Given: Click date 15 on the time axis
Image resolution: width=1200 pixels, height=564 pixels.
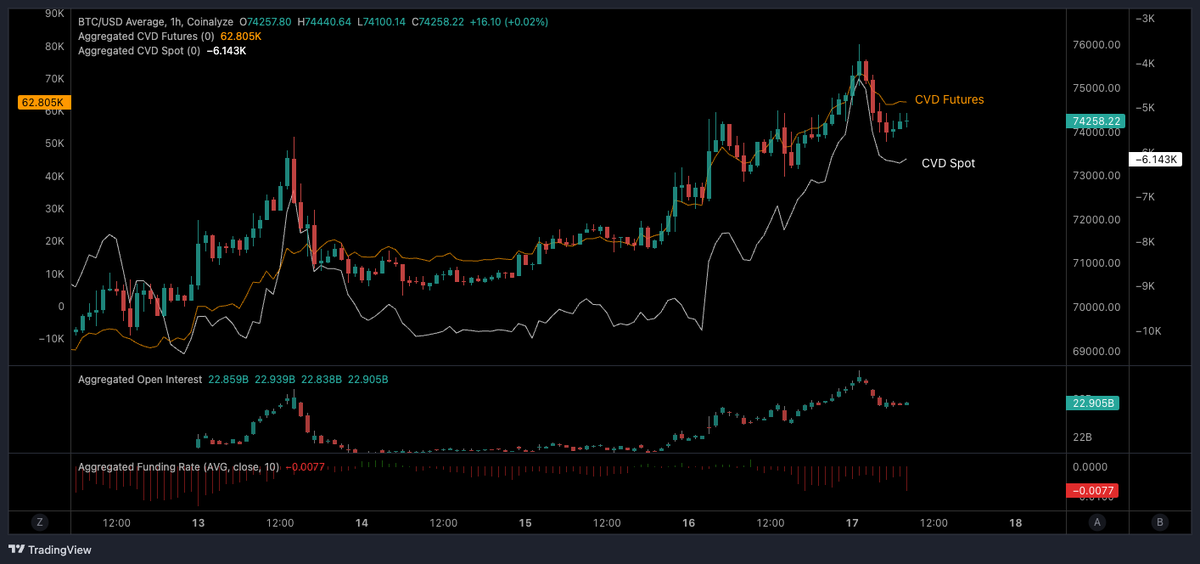Looking at the screenshot, I should click(525, 522).
